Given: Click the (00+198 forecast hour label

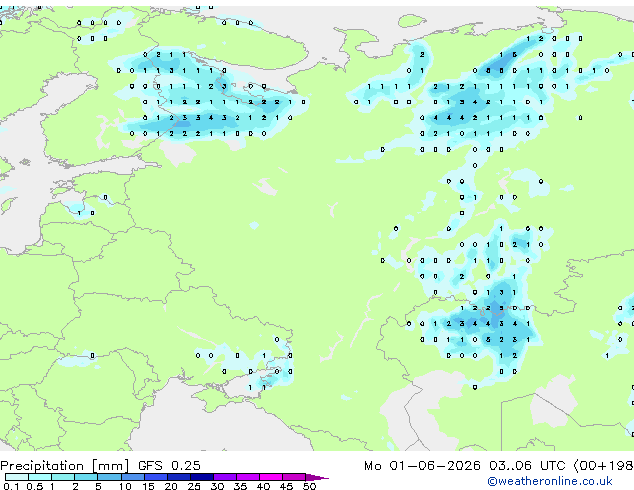Looking at the screenshot, I should 603,466.
